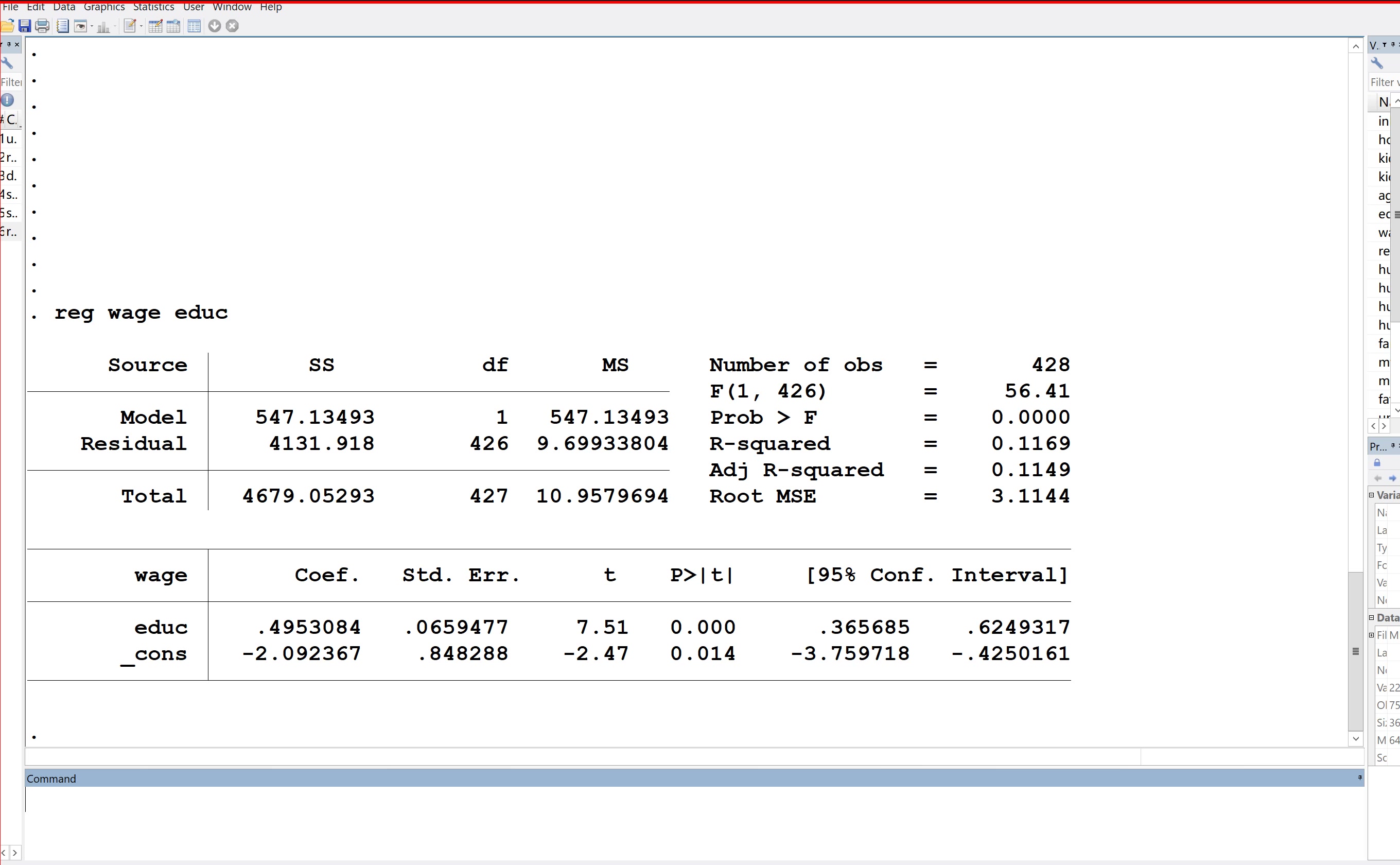Click the educ coefficient .4953084
1400x865 pixels.
309,627
